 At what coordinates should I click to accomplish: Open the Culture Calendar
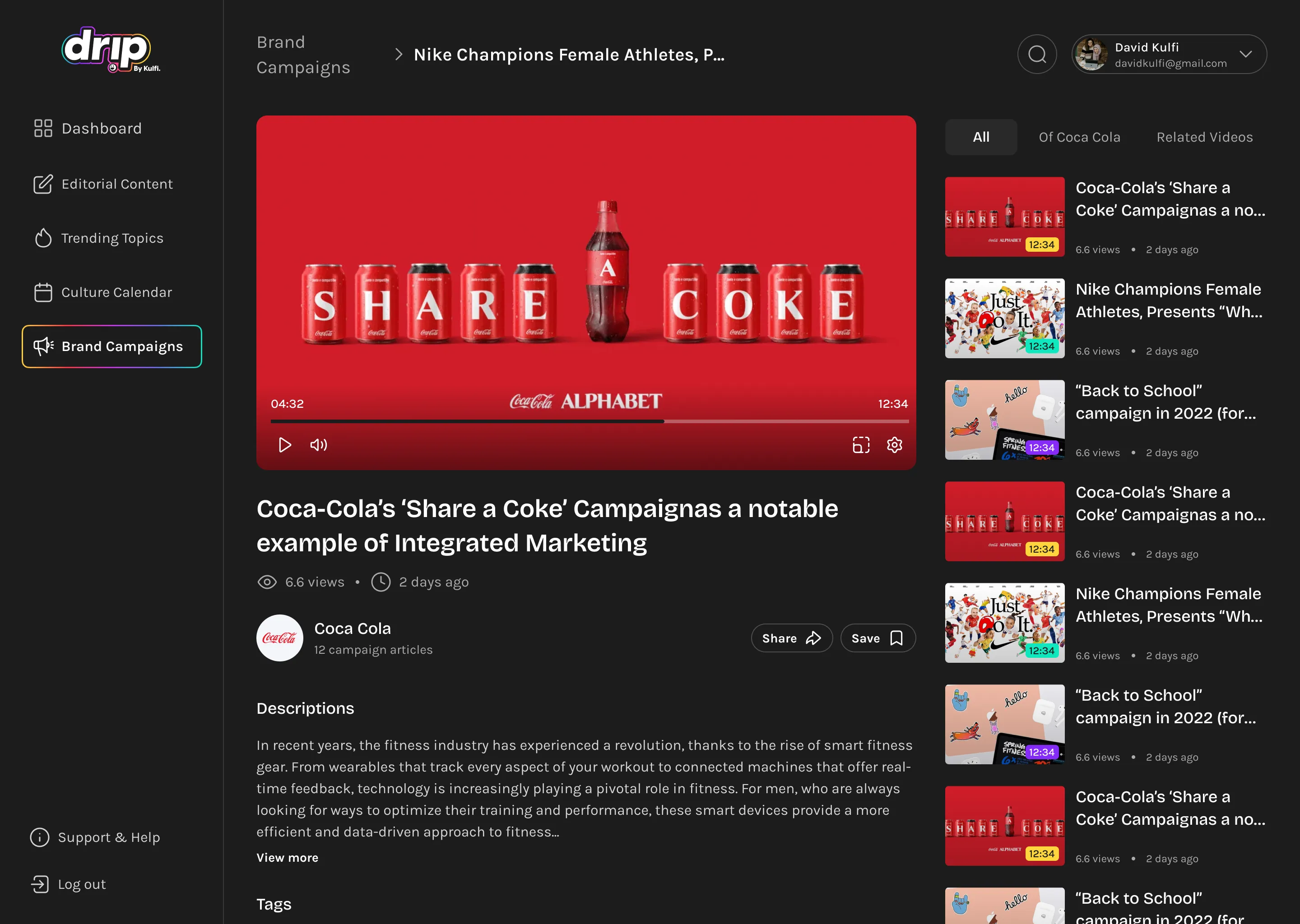pos(102,292)
